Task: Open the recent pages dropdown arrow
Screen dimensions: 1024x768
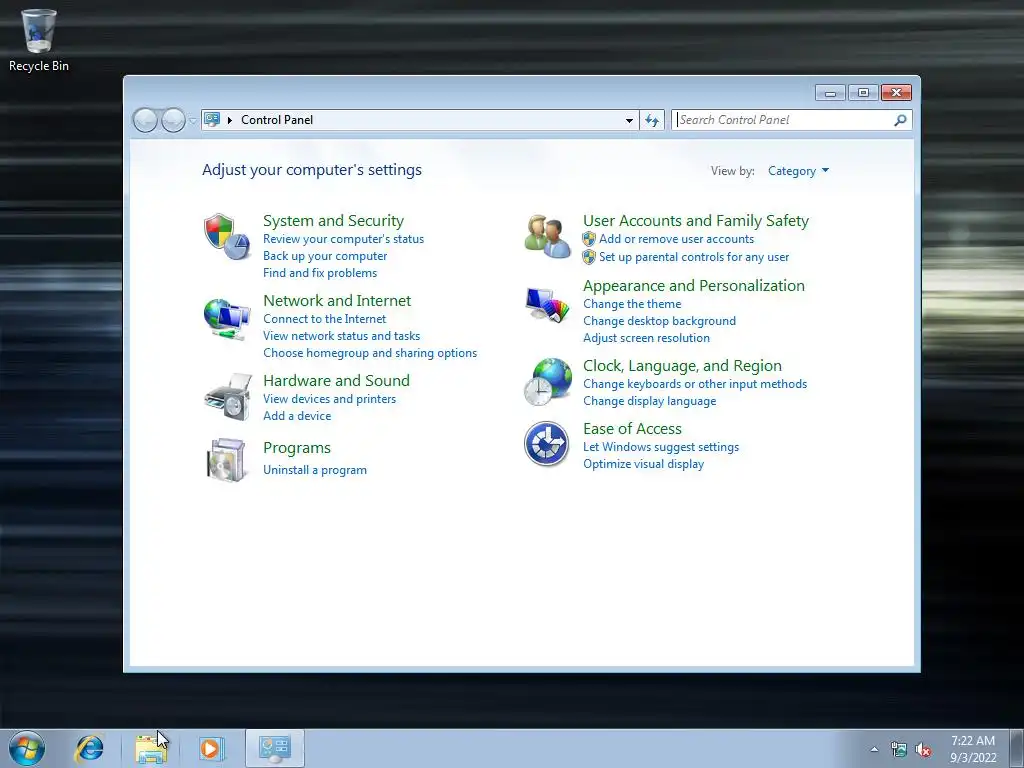Action: 193,121
